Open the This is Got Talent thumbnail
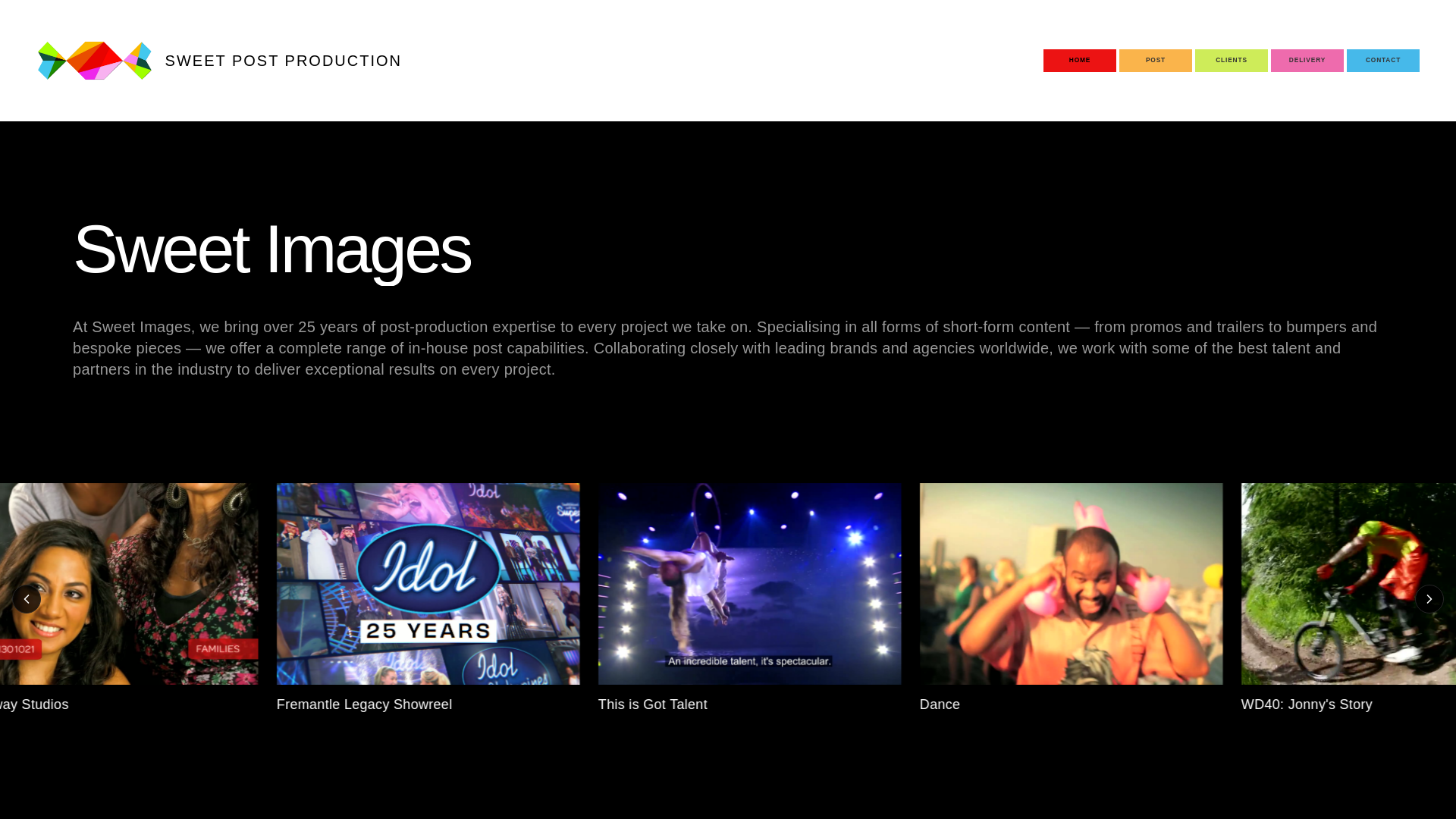The image size is (1456, 819). tap(749, 584)
